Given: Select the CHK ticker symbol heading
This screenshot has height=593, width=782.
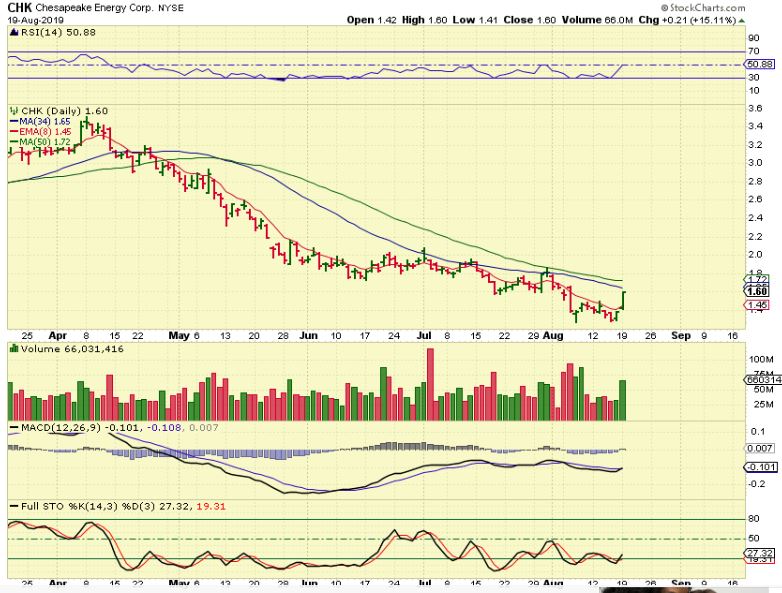Looking at the screenshot, I should (19, 8).
